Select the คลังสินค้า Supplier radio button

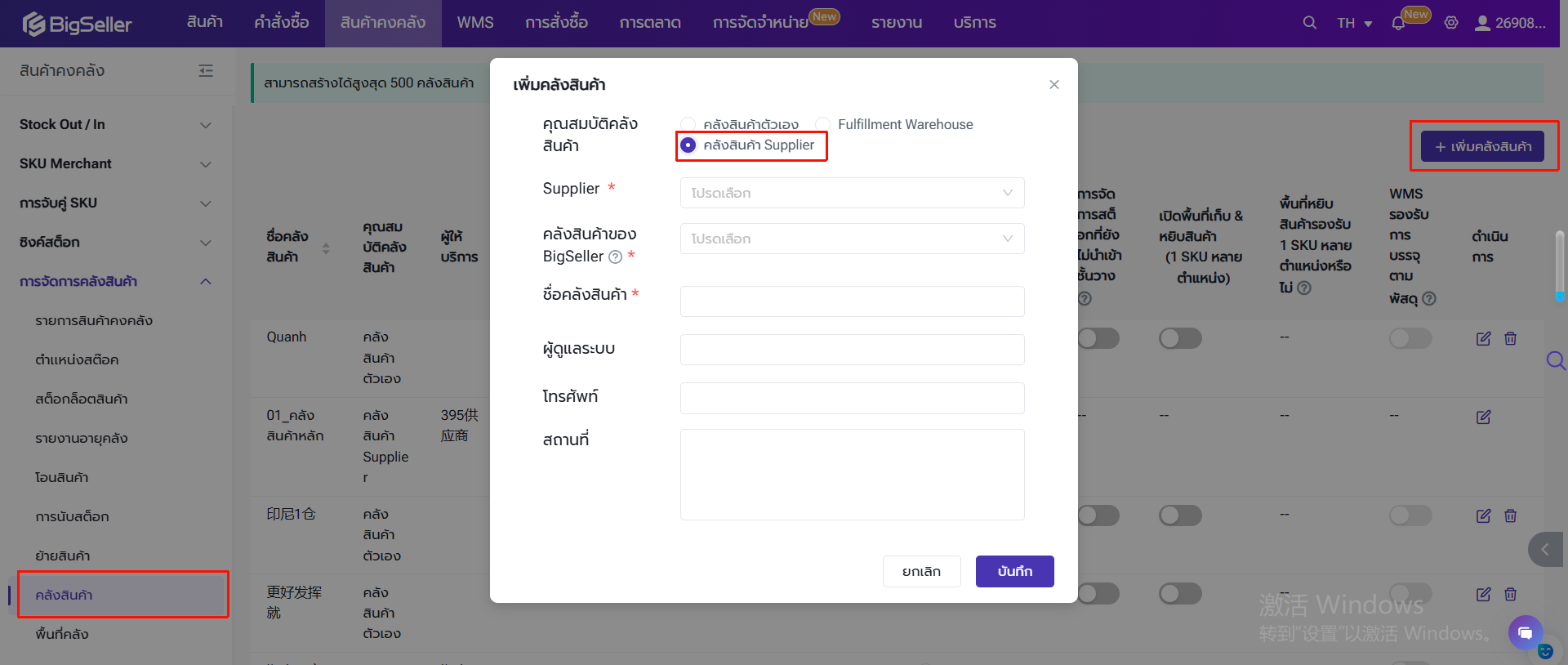tap(688, 145)
